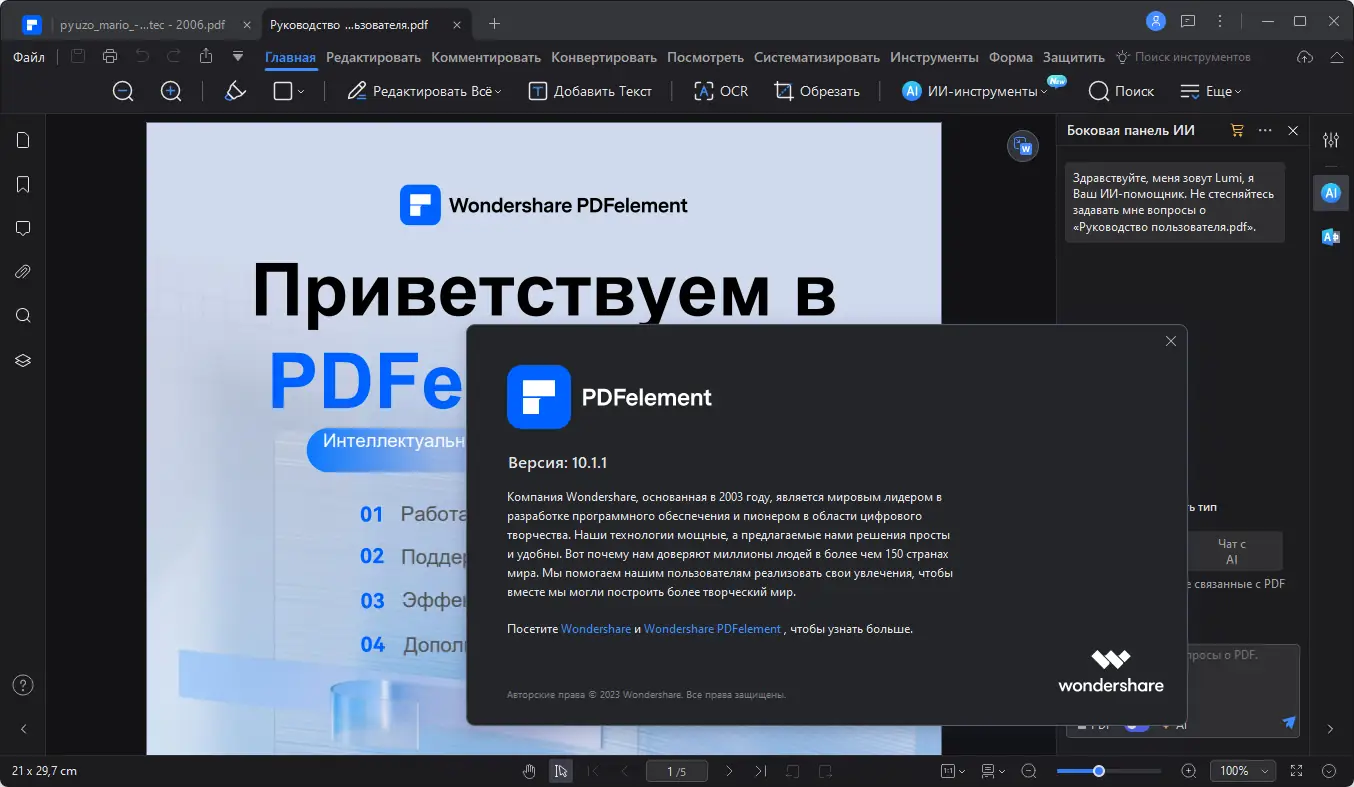The image size is (1354, 787).
Task: Follow the Wondershare PDFelement link
Action: [713, 629]
